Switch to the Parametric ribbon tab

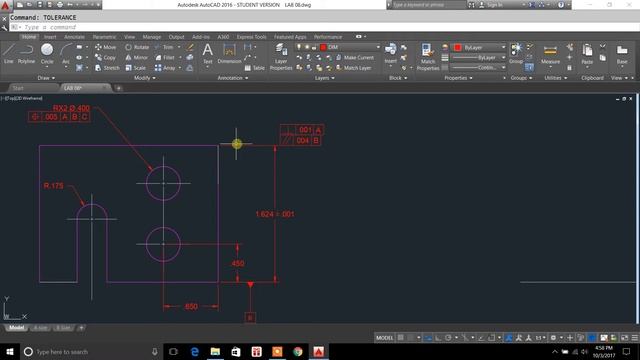point(104,37)
